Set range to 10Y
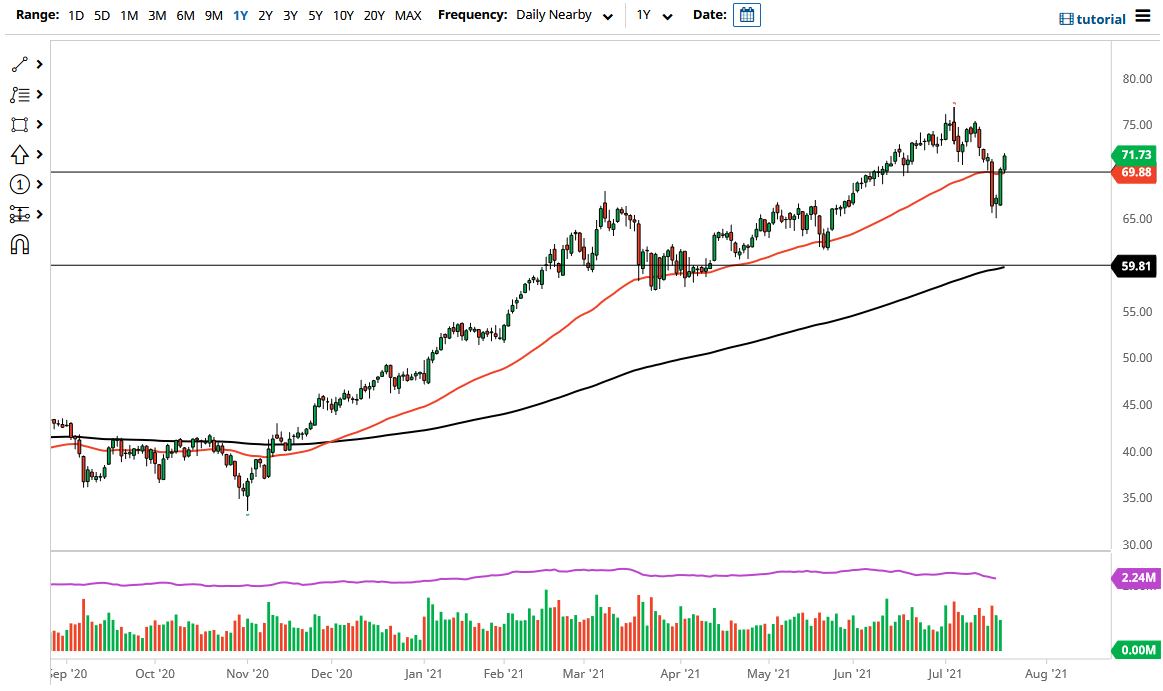The width and height of the screenshot is (1163, 691). click(343, 15)
